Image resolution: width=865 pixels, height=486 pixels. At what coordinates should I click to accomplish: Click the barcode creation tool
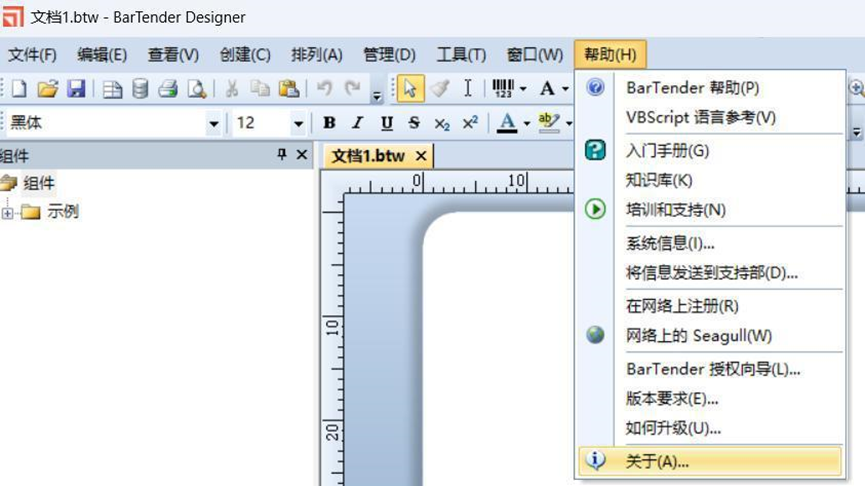click(x=503, y=89)
